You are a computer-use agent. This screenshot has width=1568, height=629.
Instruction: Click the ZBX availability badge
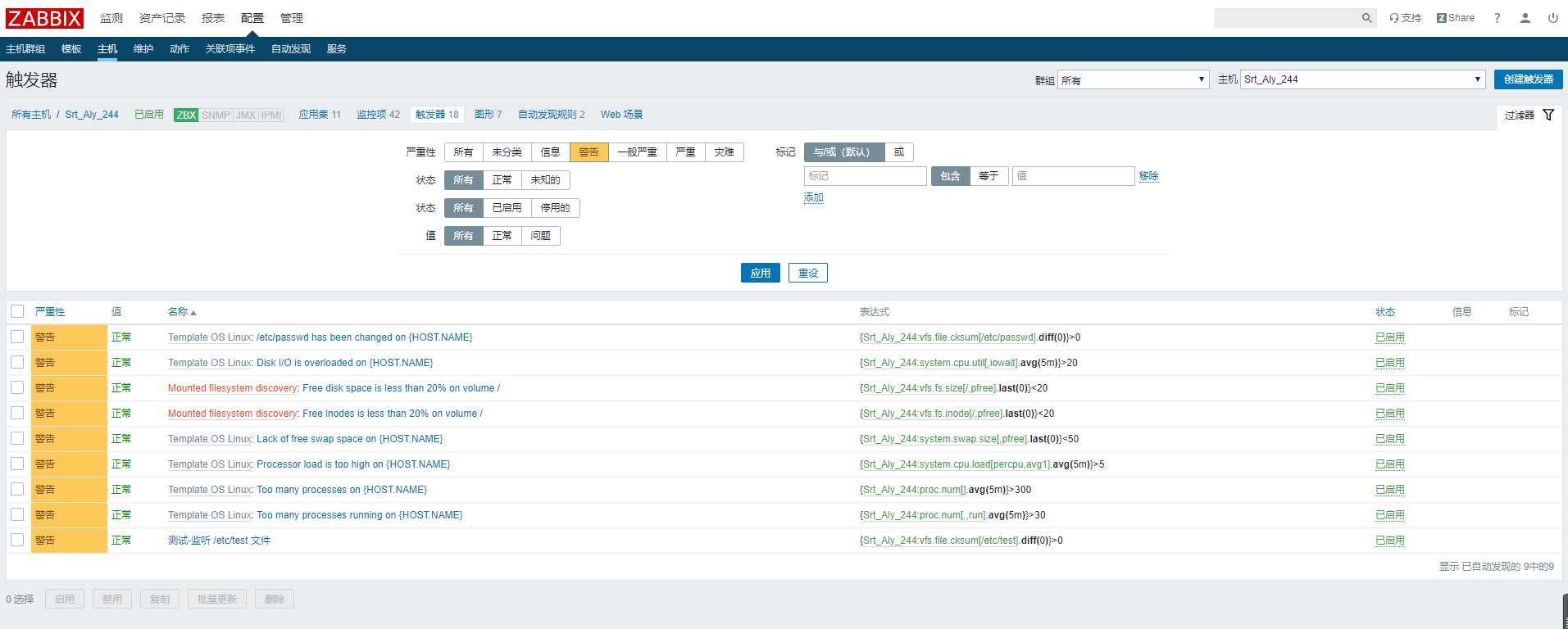[186, 115]
